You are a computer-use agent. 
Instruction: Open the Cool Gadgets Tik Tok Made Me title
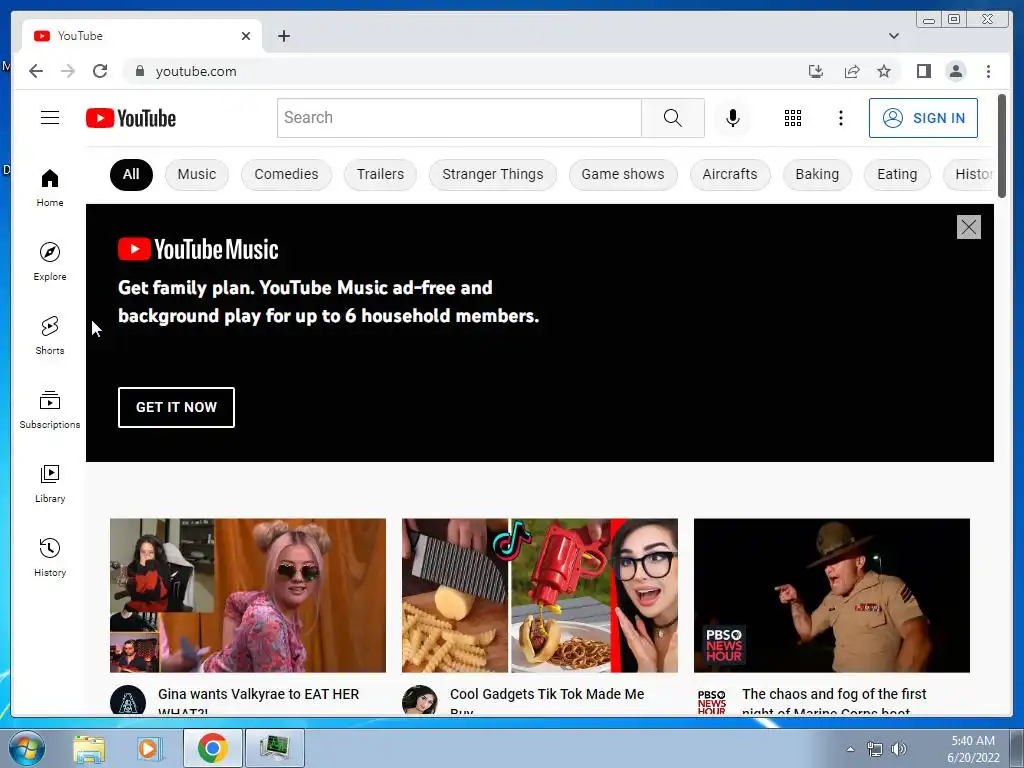[x=547, y=701]
